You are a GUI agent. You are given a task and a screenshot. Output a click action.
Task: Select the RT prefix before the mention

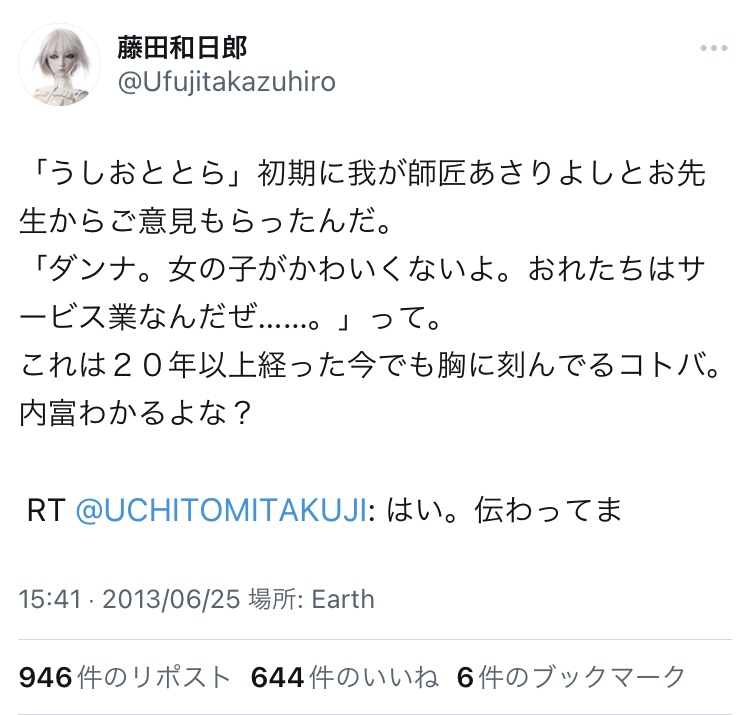(x=46, y=510)
